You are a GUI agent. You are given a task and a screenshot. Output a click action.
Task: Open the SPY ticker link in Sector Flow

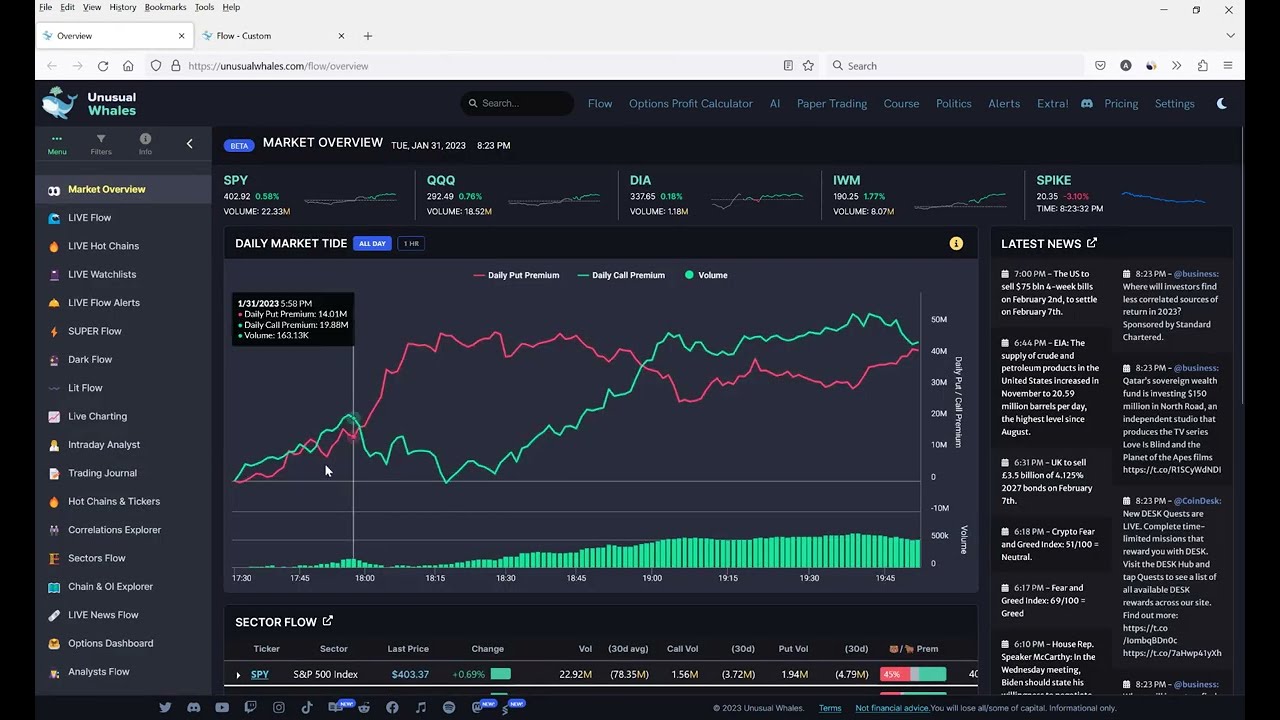pos(260,675)
